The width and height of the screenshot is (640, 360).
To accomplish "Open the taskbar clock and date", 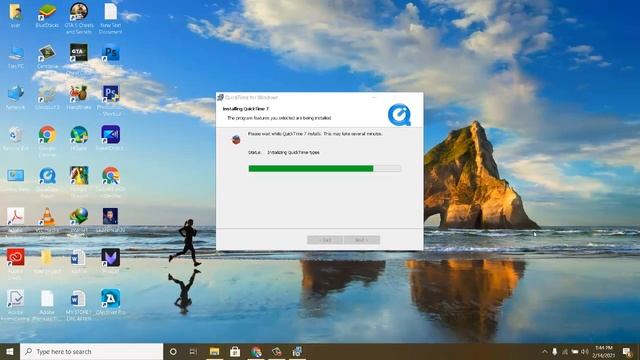I will pyautogui.click(x=604, y=351).
